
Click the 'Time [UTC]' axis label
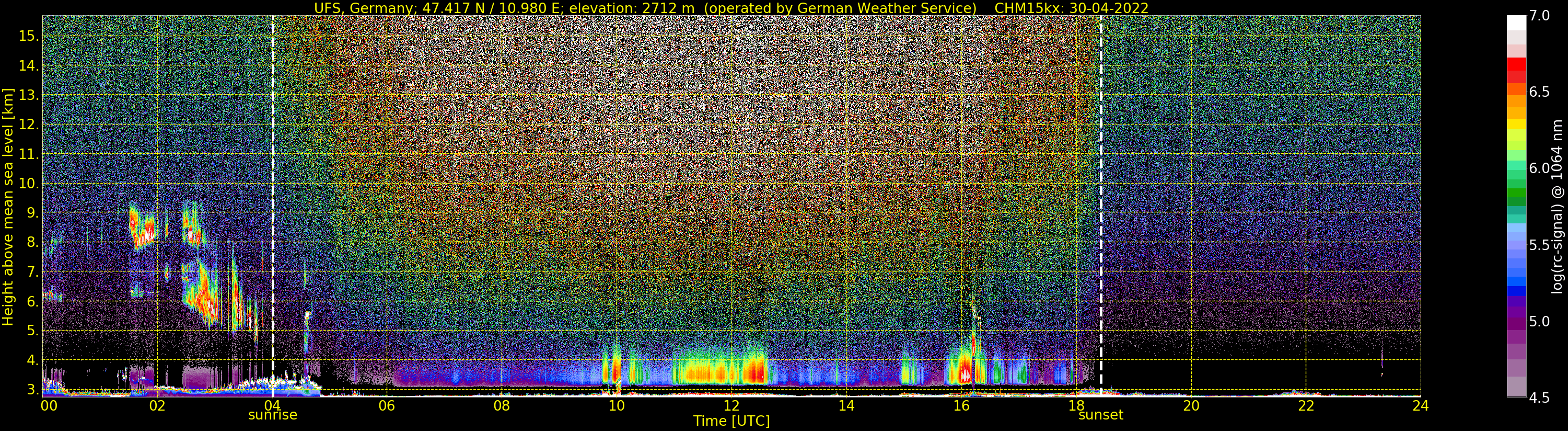point(731,421)
